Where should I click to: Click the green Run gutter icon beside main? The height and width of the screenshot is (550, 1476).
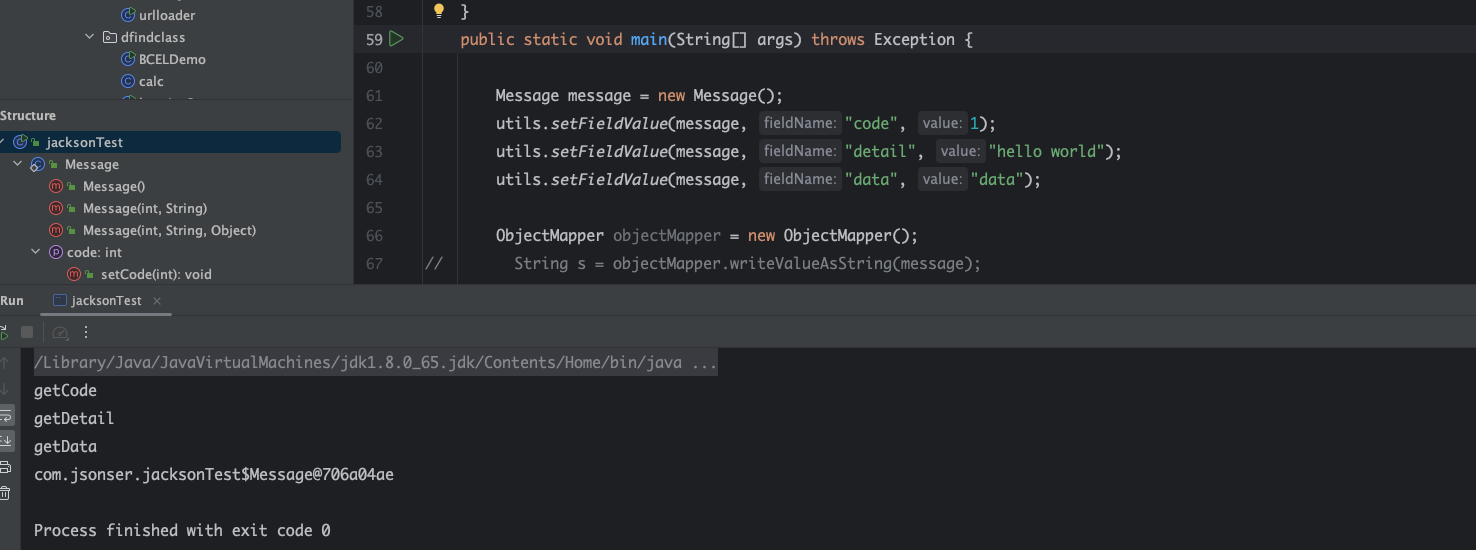pos(396,39)
